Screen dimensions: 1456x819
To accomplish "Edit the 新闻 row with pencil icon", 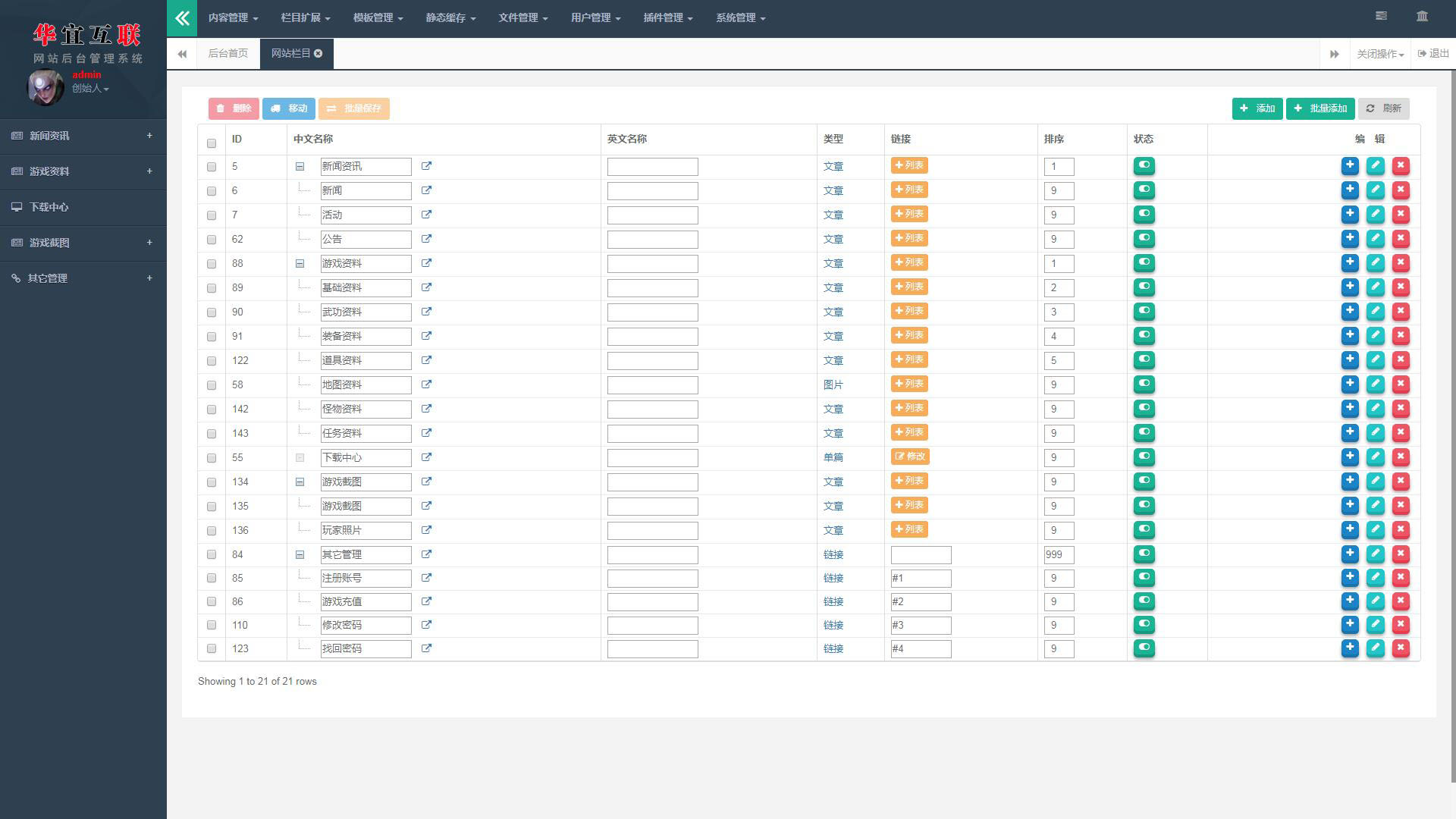I will pos(1376,190).
